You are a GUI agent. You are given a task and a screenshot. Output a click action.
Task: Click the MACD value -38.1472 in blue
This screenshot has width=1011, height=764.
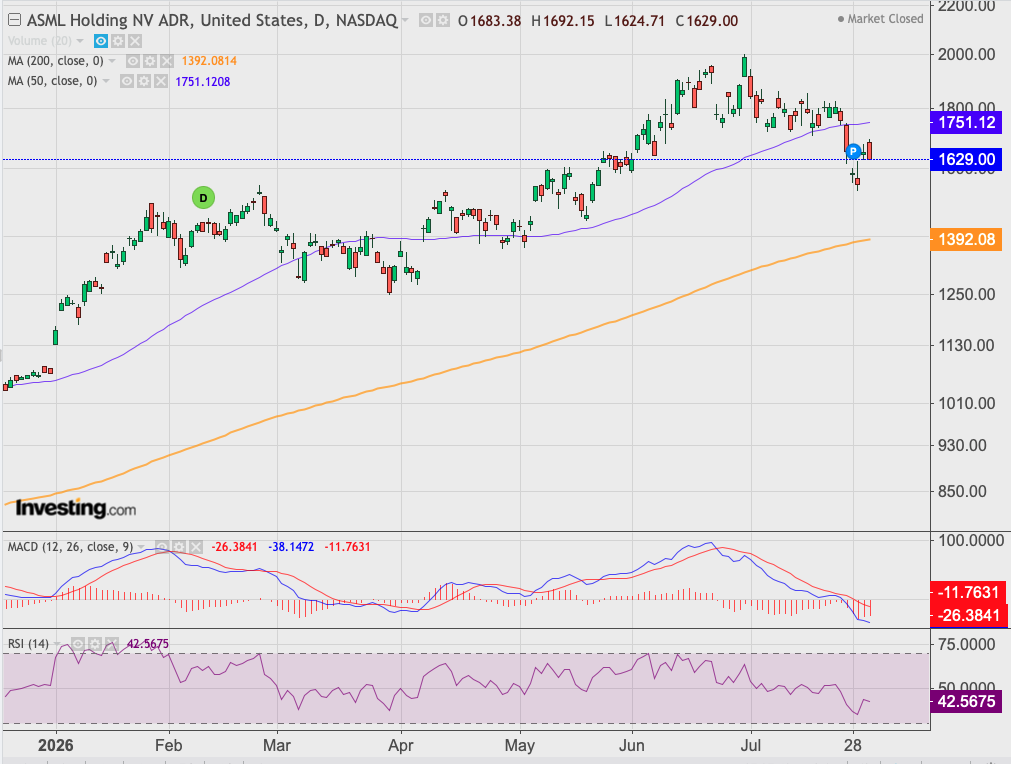(292, 547)
